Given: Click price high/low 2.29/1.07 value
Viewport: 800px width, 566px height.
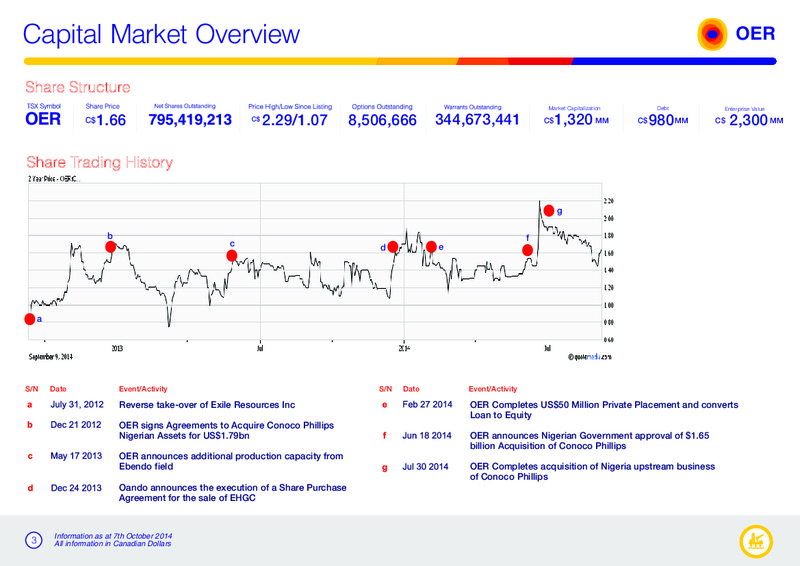Looking at the screenshot, I should point(290,120).
